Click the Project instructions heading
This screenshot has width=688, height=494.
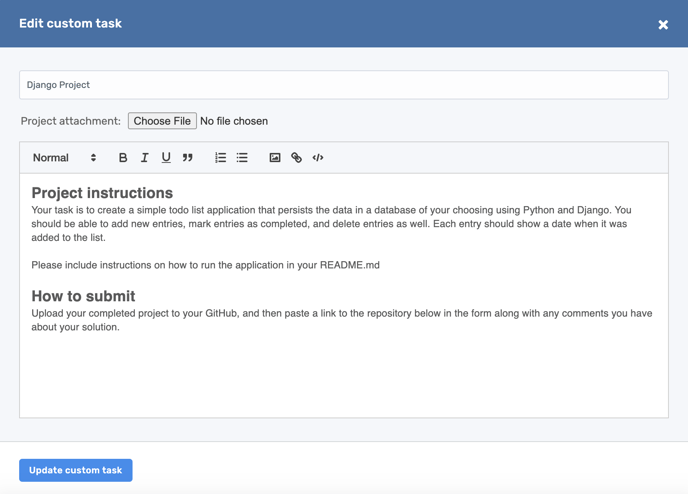pos(102,193)
